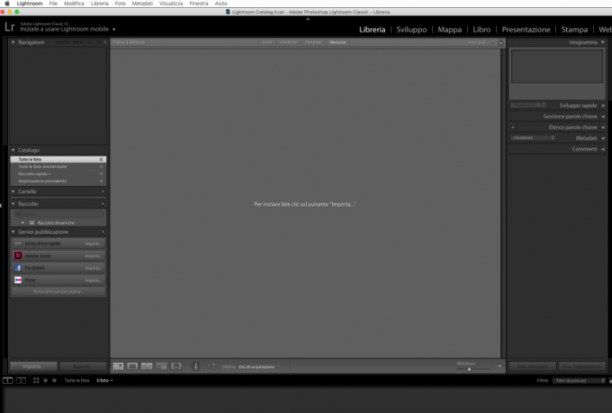Open the 0 foto source dropdown
The height and width of the screenshot is (413, 612).
pyautogui.click(x=105, y=380)
